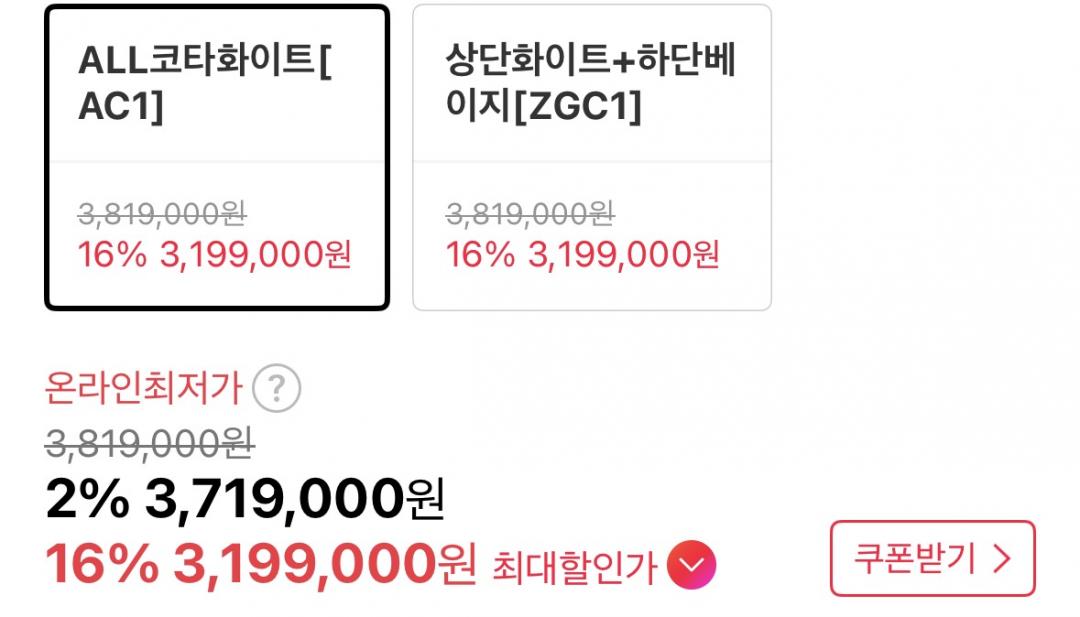Click the large red 16% discount rate
Screen dimensions: 1080x617
[101, 566]
